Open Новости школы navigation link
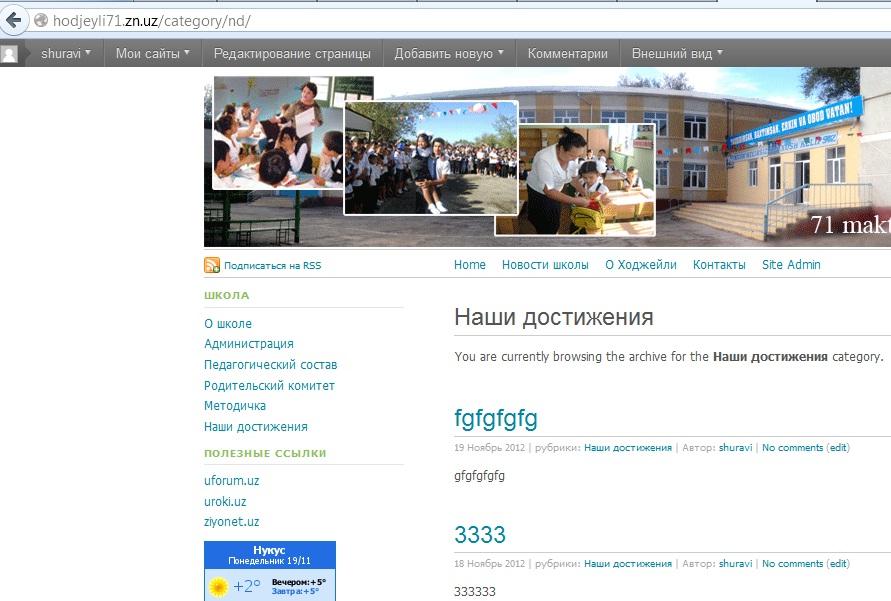The width and height of the screenshot is (891, 601). click(x=545, y=265)
